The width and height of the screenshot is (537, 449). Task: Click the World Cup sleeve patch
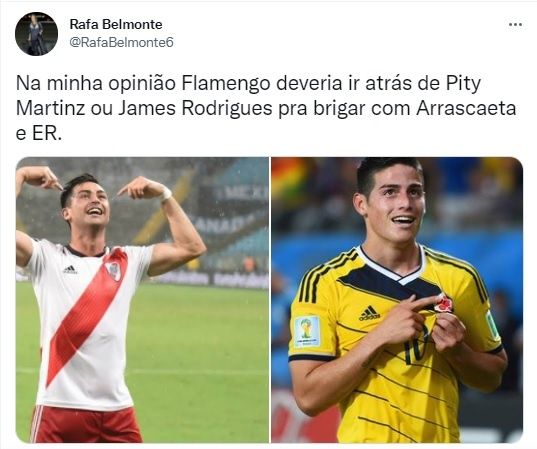[x=307, y=332]
